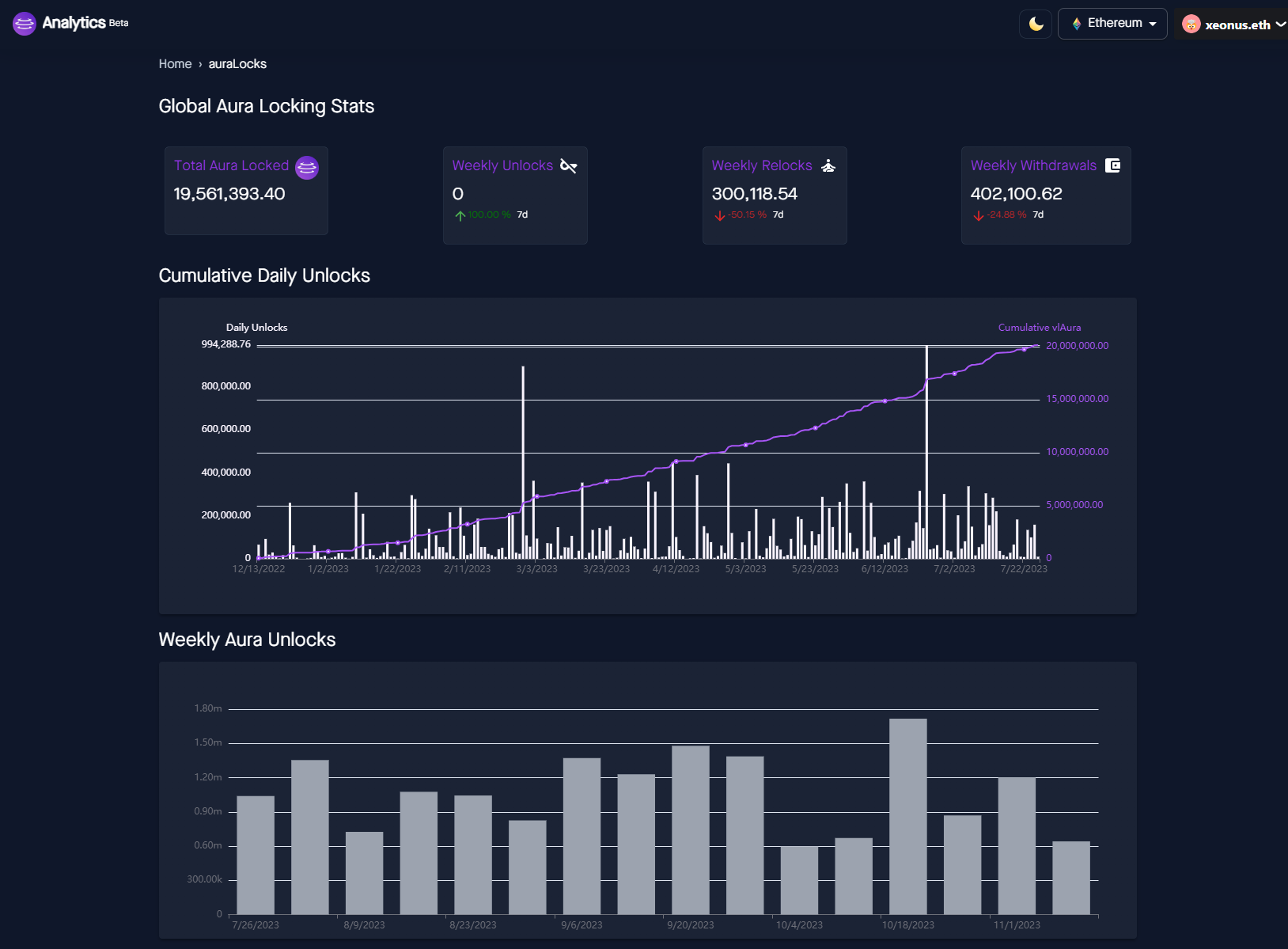This screenshot has height=949, width=1288.
Task: Click the Weekly Relocks card title
Action: tap(762, 165)
